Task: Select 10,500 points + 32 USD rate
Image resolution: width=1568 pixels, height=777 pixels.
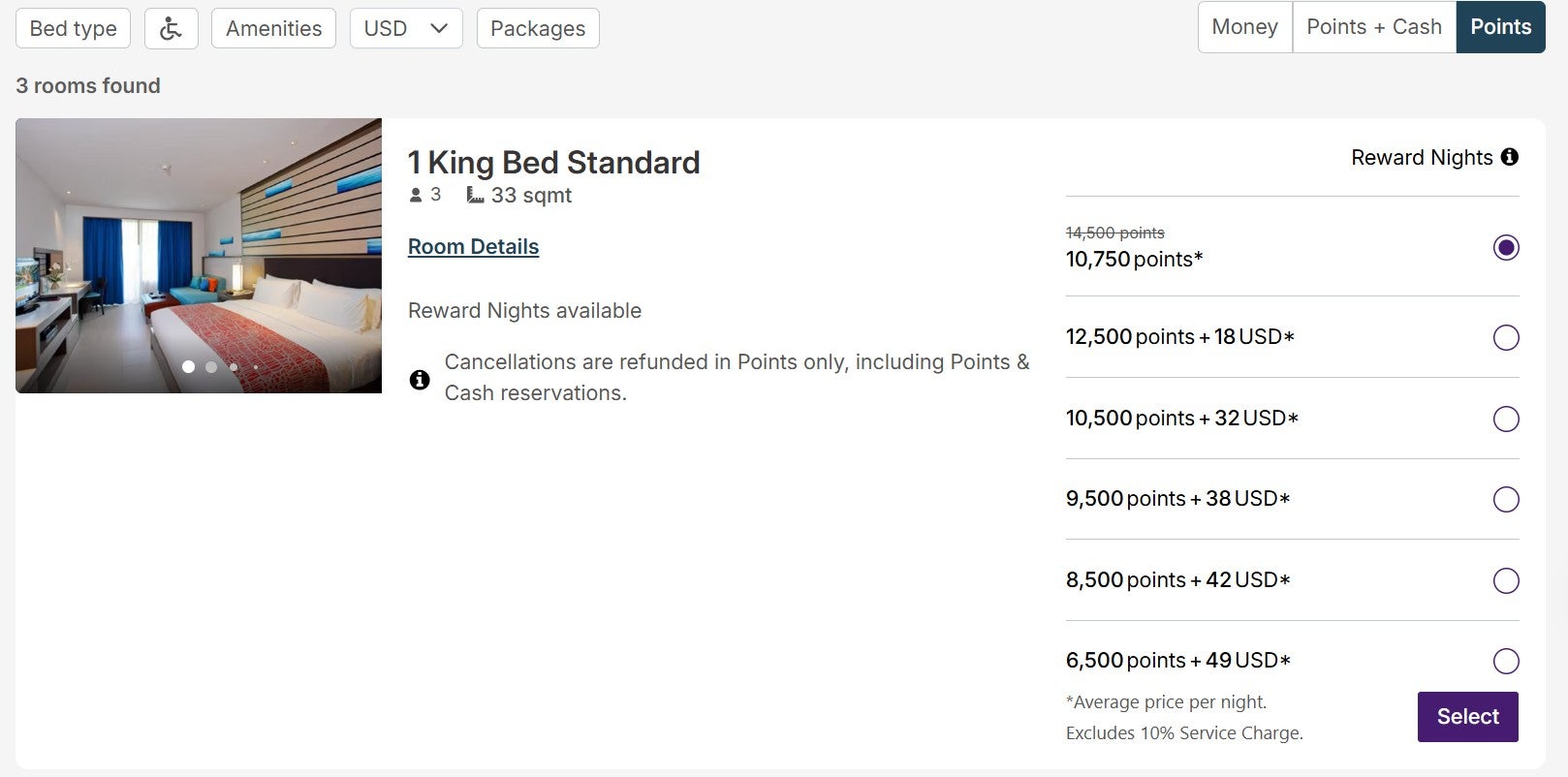Action: coord(1505,420)
